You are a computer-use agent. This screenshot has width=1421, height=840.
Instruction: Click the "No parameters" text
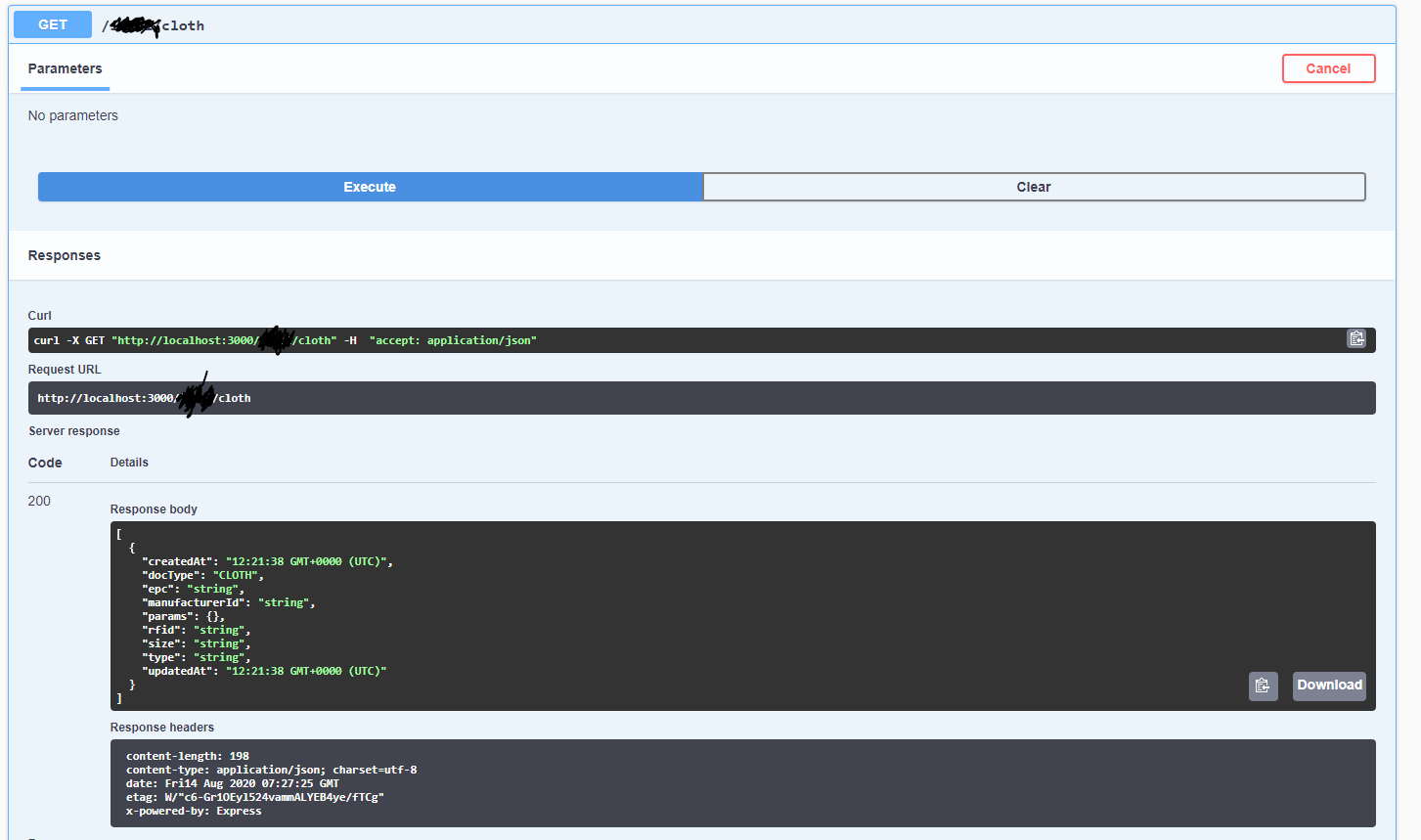(73, 115)
